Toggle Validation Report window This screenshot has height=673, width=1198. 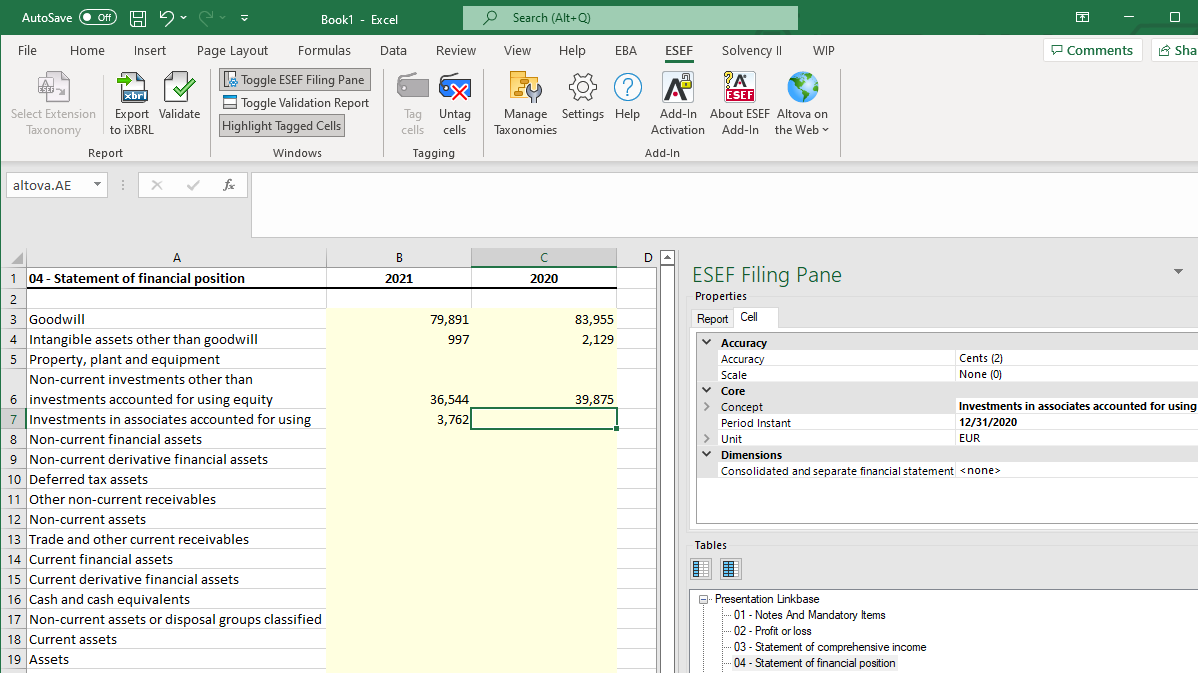pyautogui.click(x=296, y=102)
